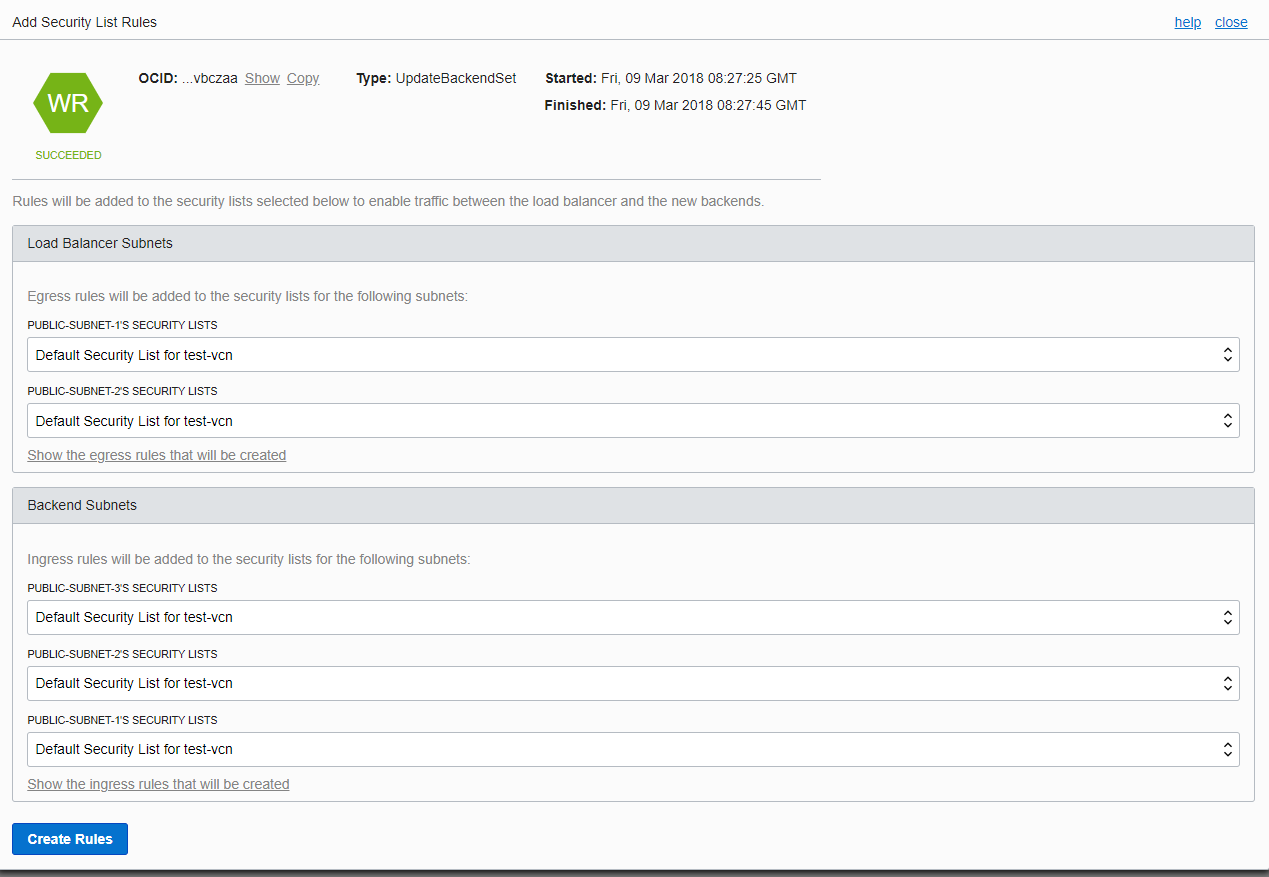
Task: Show the full OCID
Action: 262,78
